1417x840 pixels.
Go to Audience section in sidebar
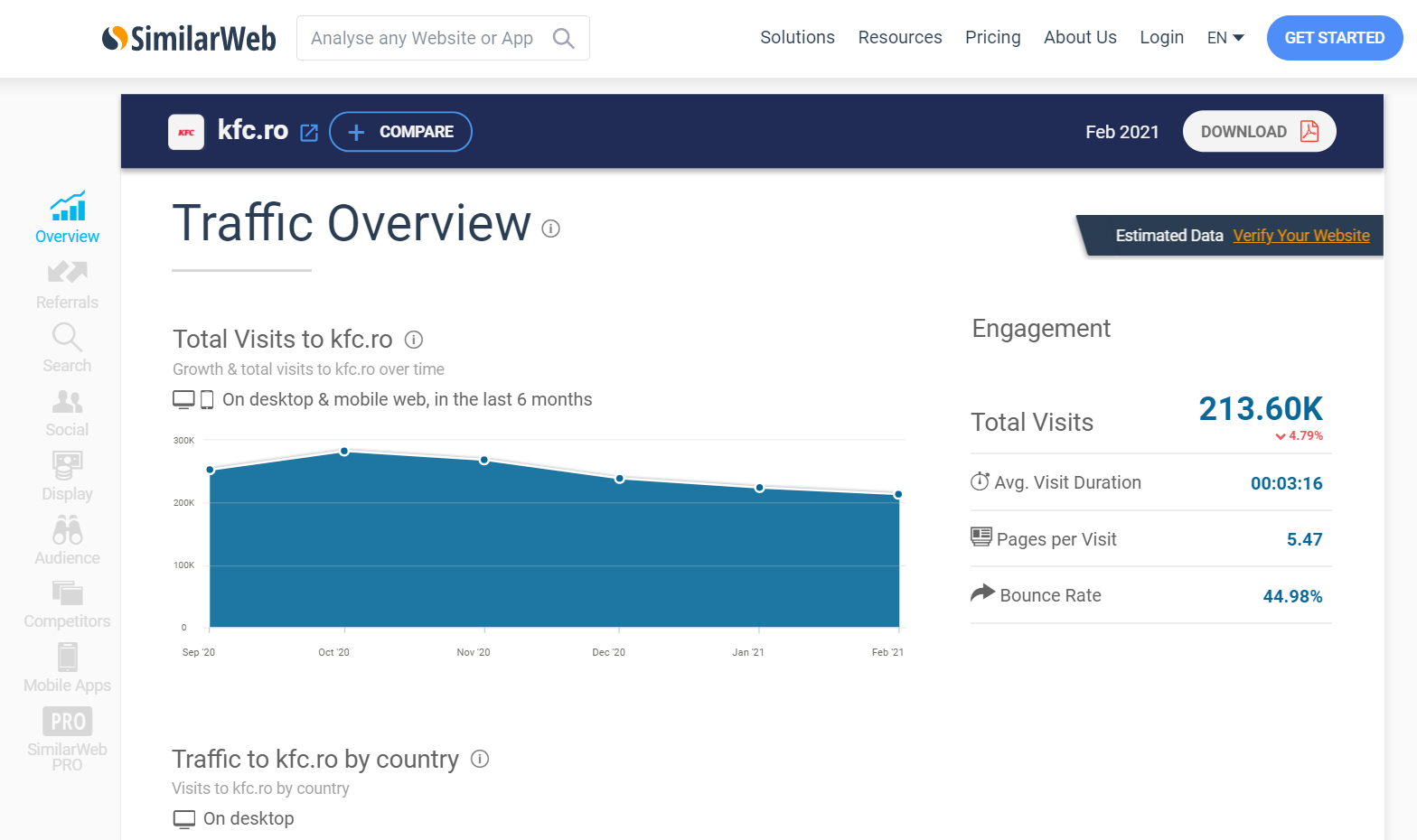tap(67, 540)
